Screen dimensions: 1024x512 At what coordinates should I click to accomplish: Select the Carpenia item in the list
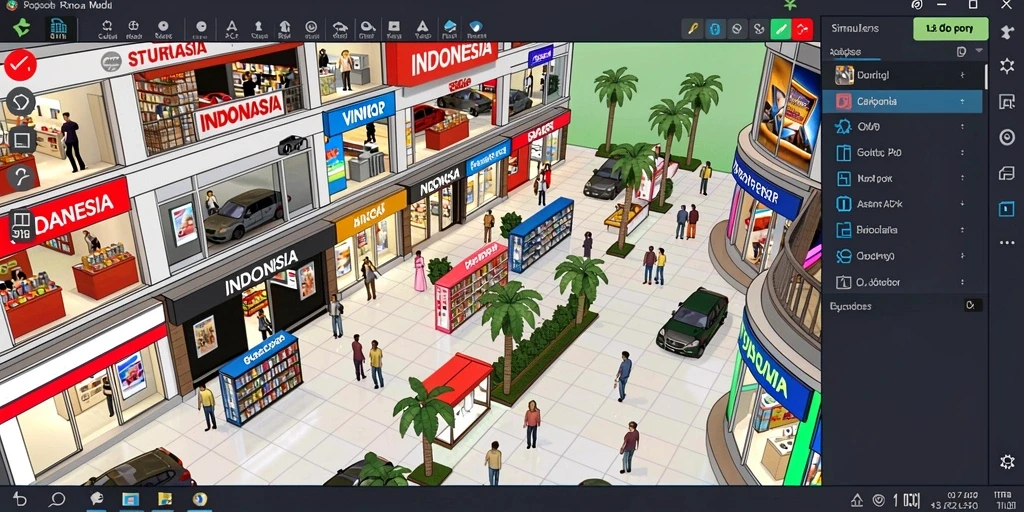(902, 102)
